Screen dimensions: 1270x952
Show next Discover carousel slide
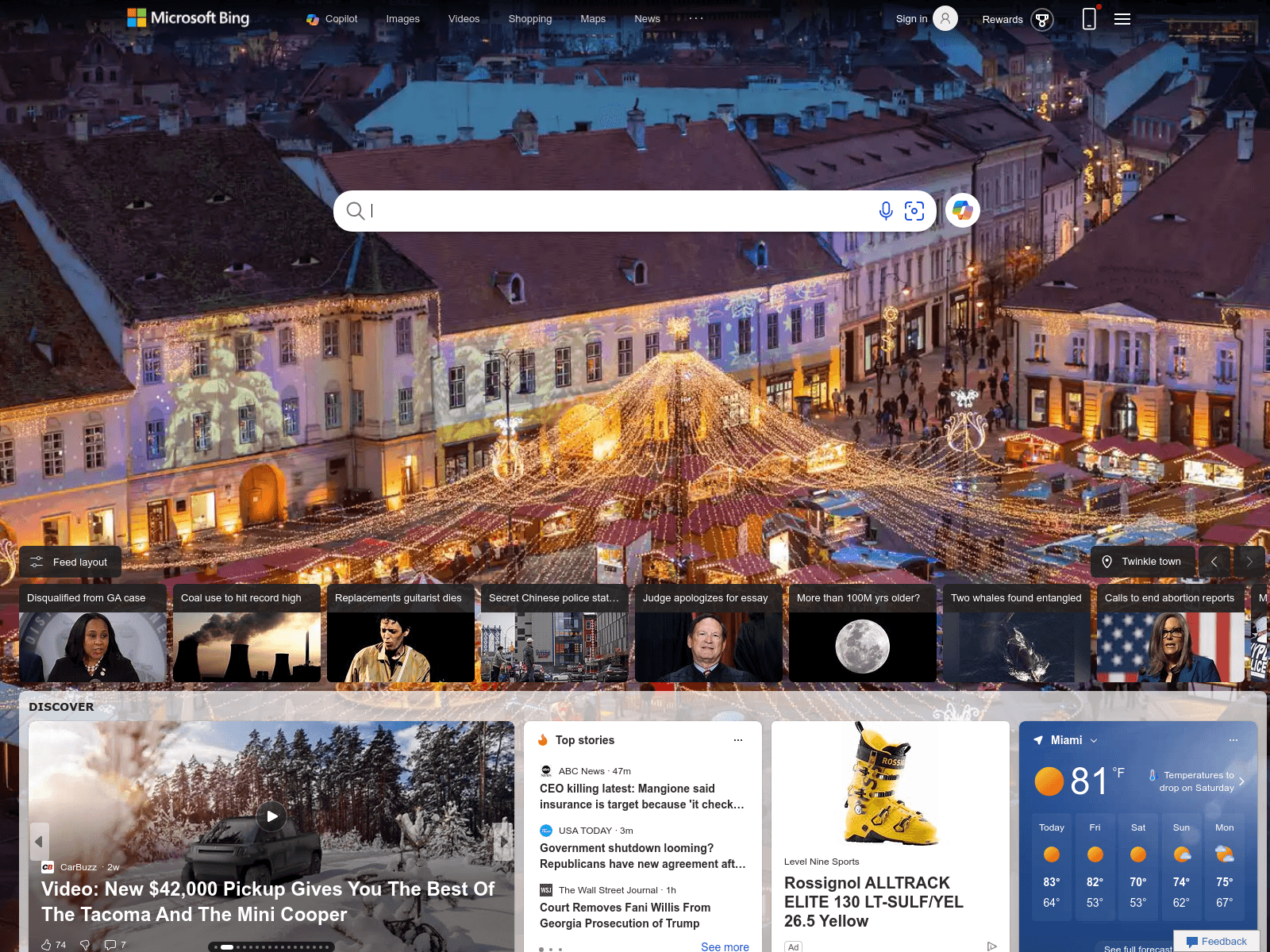point(503,842)
